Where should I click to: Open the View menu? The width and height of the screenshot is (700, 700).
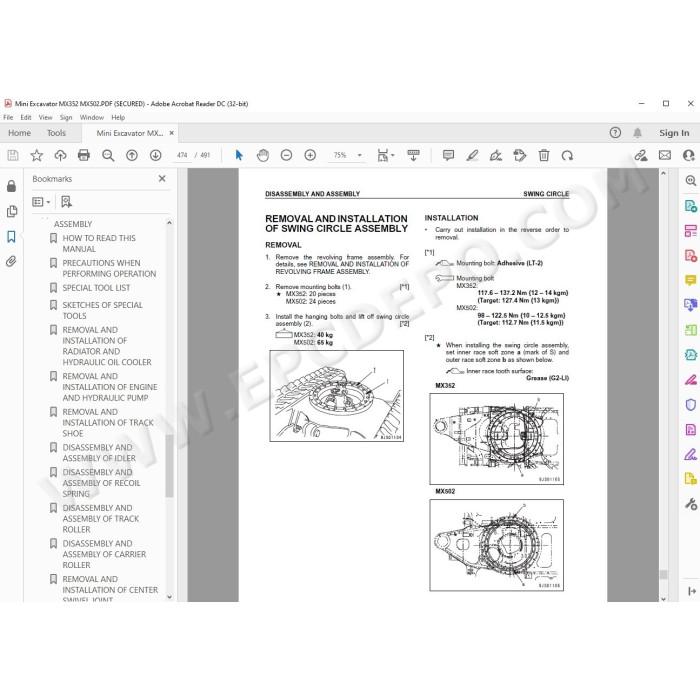pyautogui.click(x=45, y=117)
